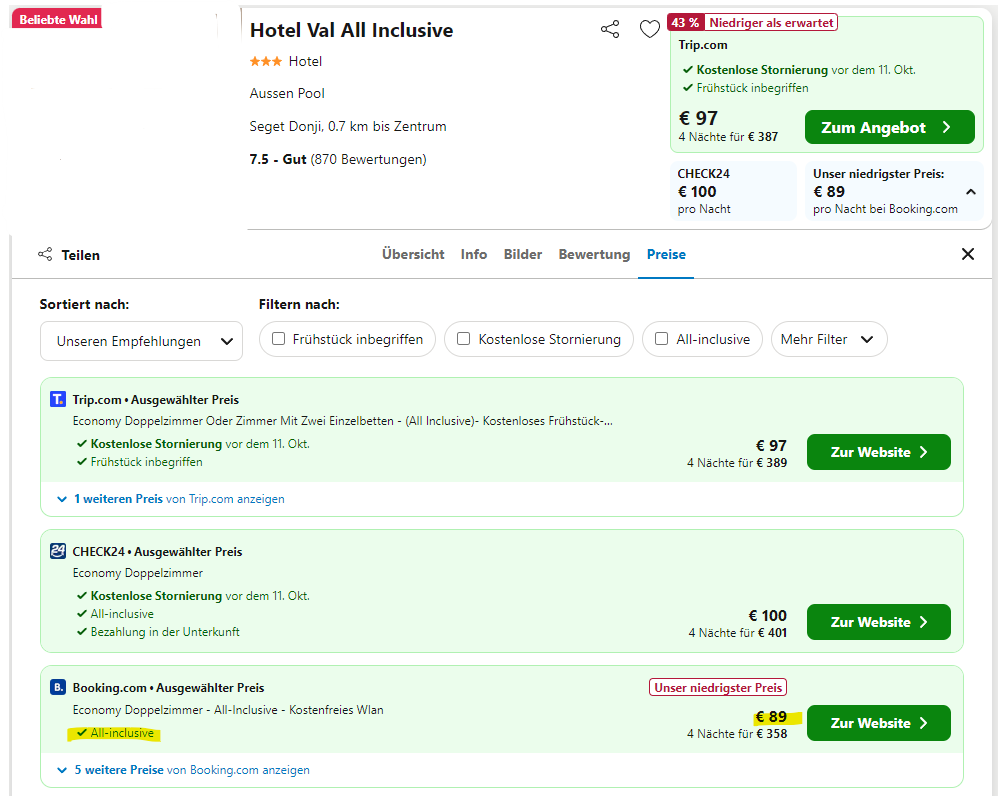Click the Hotel Val All Inclusive title

click(351, 30)
